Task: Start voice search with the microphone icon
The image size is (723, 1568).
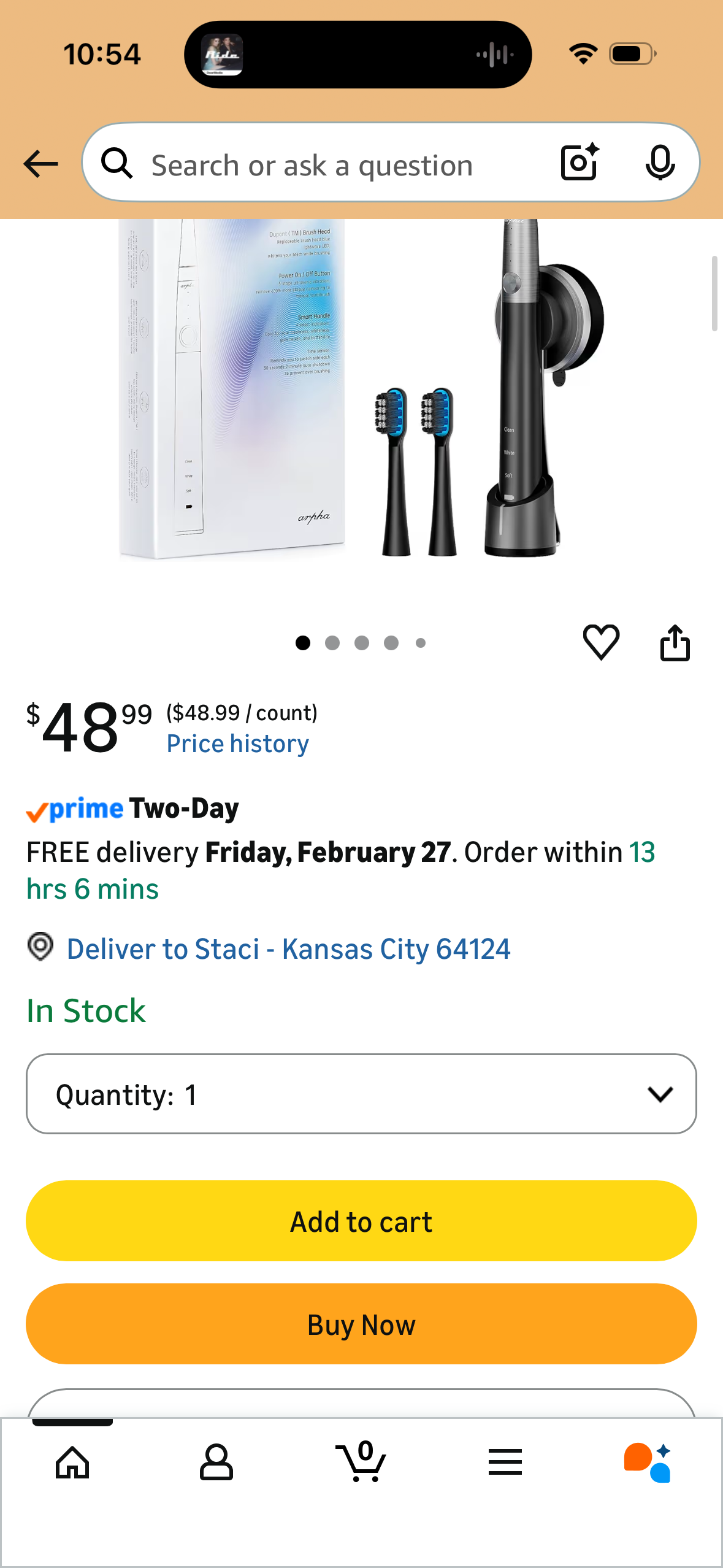Action: (660, 163)
